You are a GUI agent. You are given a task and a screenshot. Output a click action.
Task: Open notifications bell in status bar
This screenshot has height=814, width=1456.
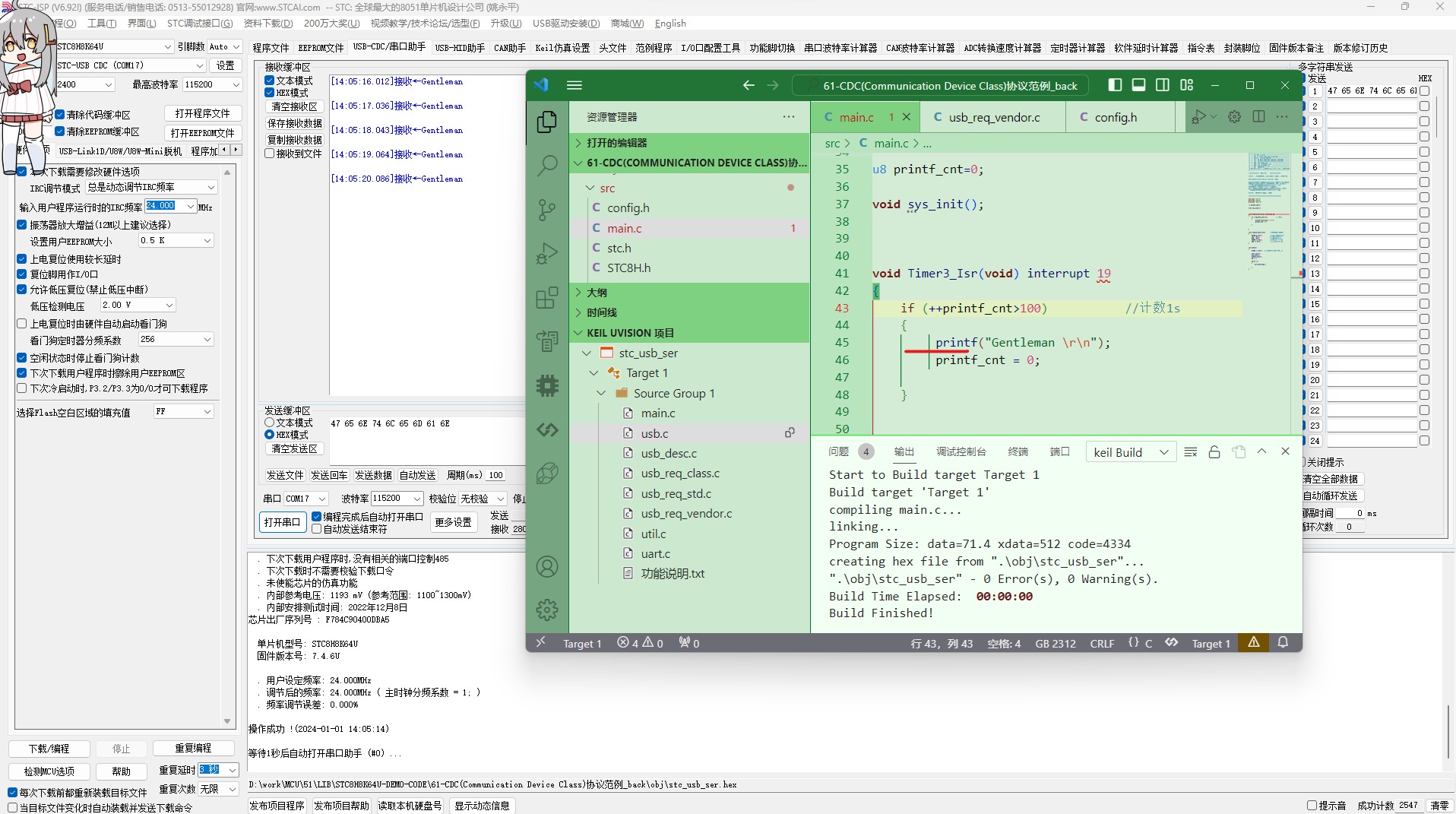click(x=1283, y=642)
